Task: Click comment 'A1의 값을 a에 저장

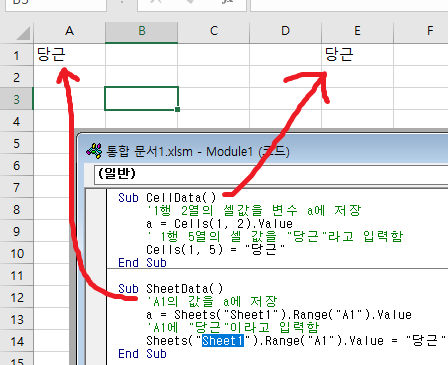Action: coord(212,302)
